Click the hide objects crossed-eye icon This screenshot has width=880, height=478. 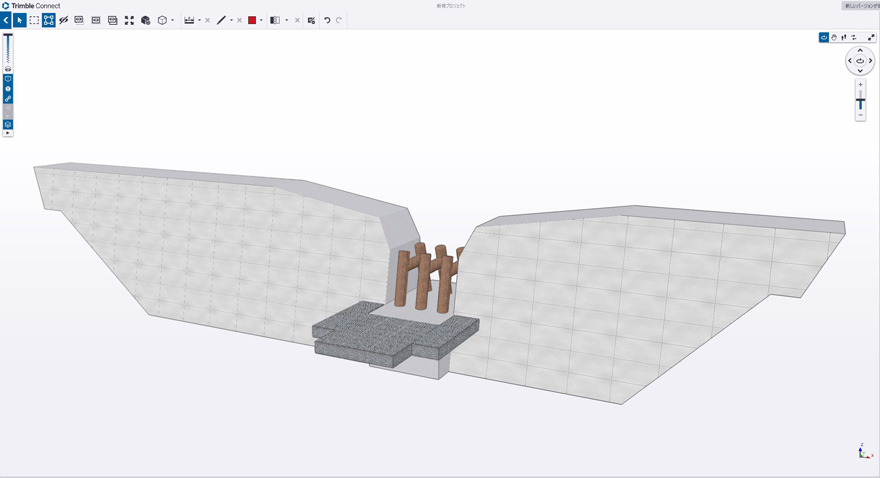click(64, 20)
